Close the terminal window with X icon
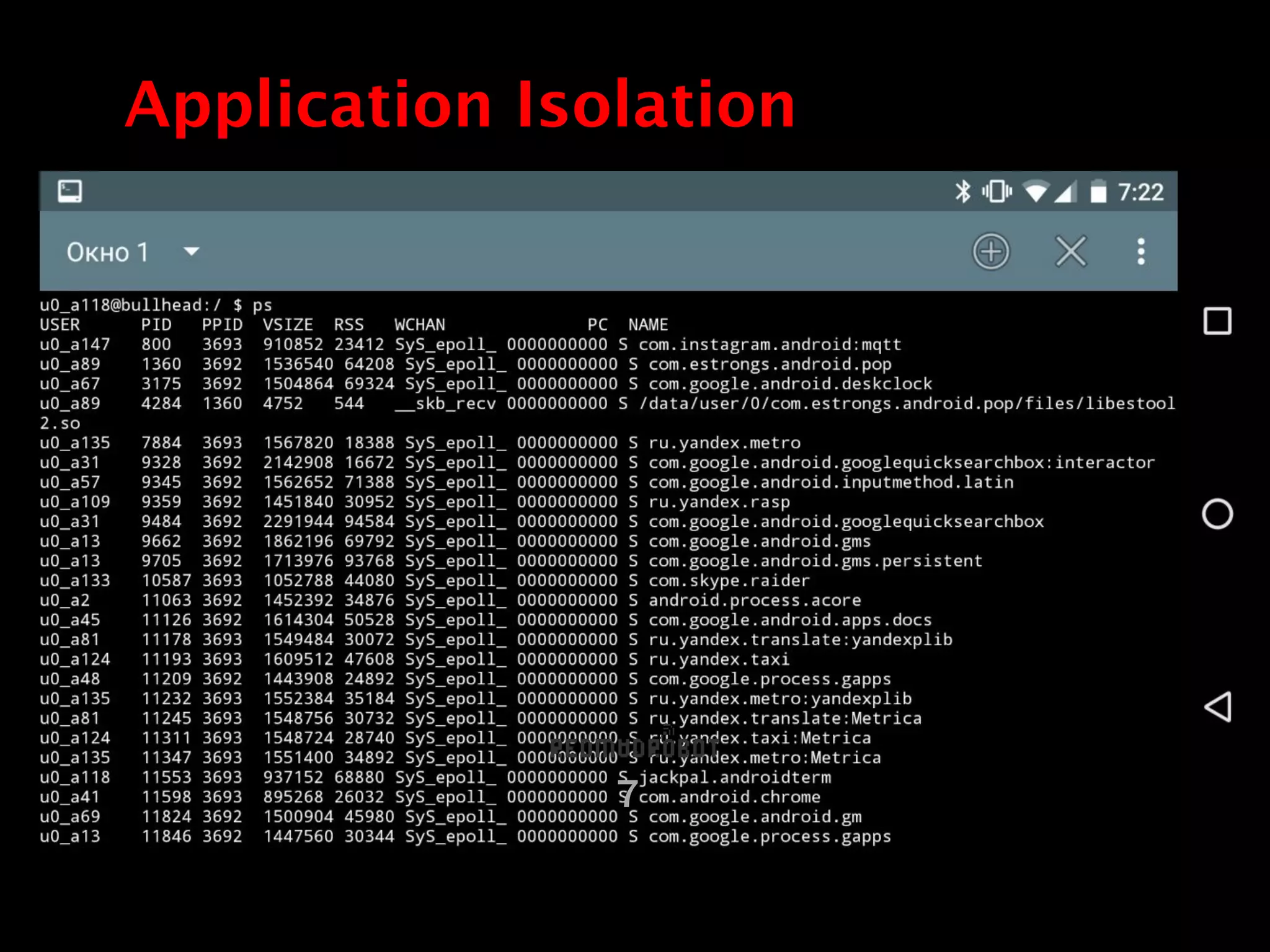 click(1071, 252)
